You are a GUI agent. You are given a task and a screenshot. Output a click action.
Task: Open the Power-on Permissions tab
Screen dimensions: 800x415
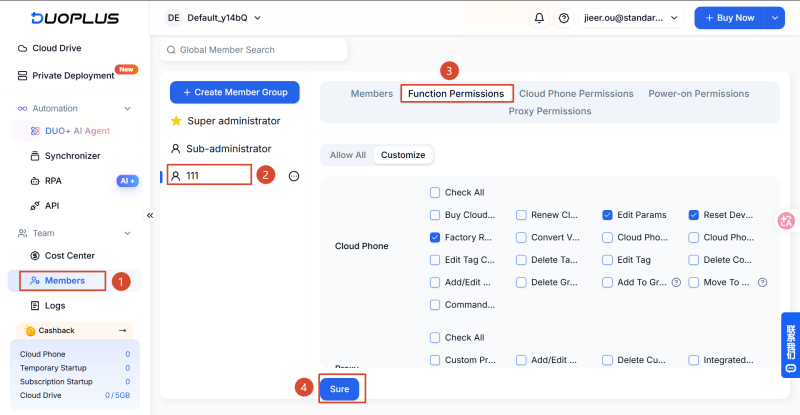pos(698,94)
